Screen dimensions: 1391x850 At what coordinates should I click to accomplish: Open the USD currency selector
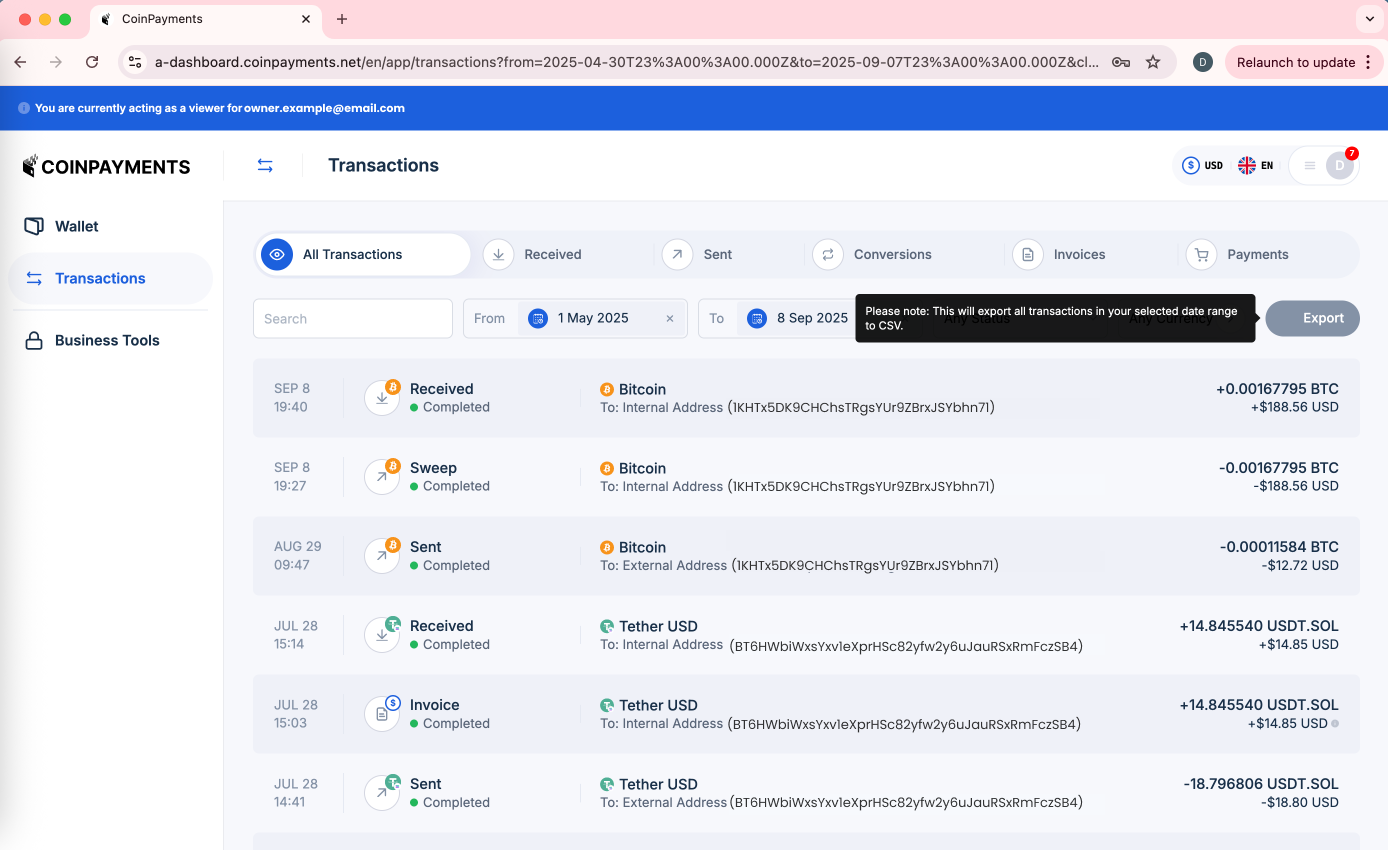[1202, 166]
